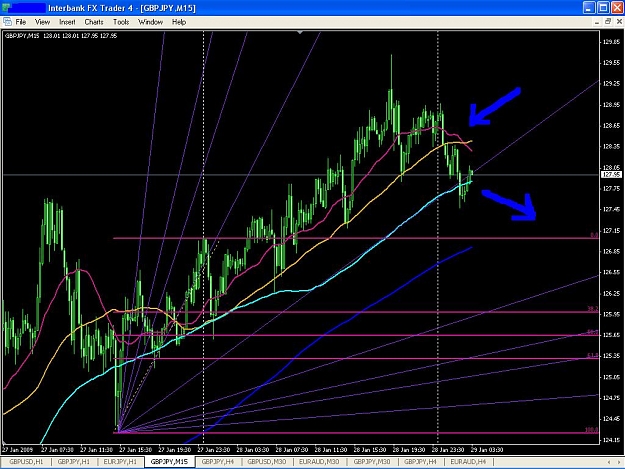The image size is (625, 469).
Task: Restore down the inner chart window
Action: 608,22
